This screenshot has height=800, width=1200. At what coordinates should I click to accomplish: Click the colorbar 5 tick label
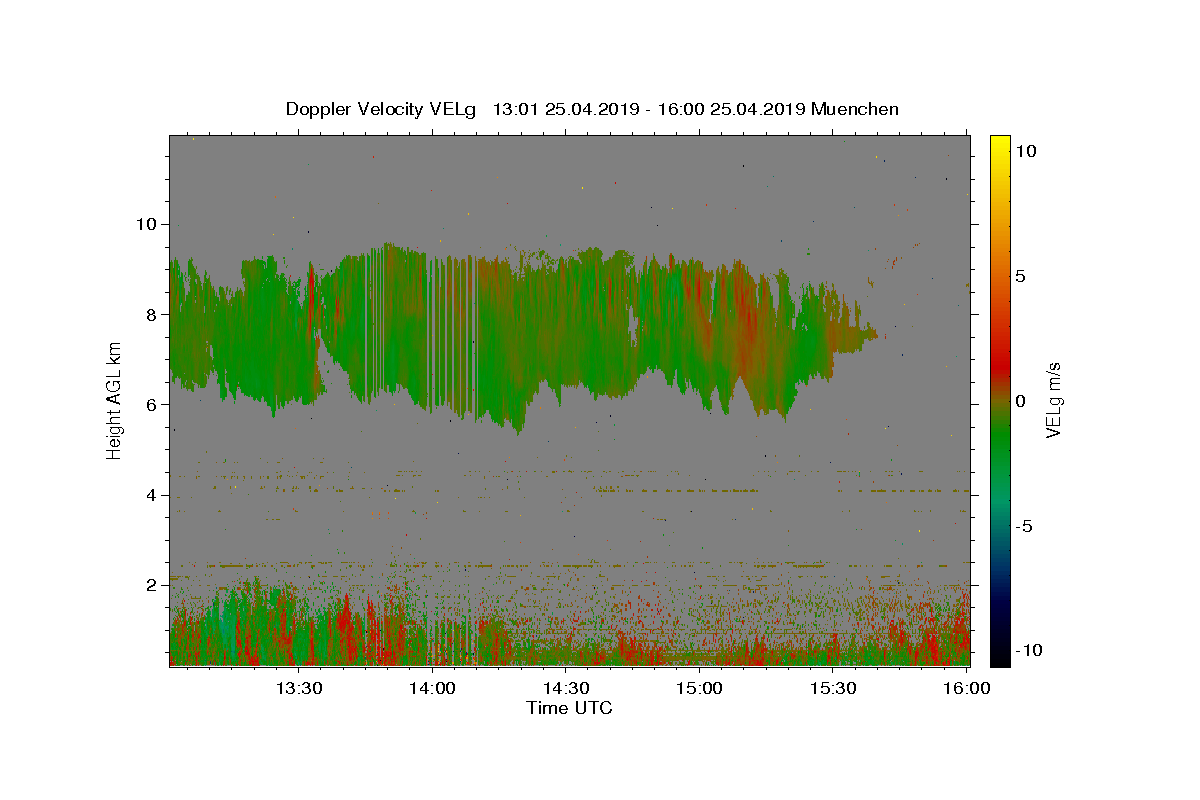tap(1019, 276)
